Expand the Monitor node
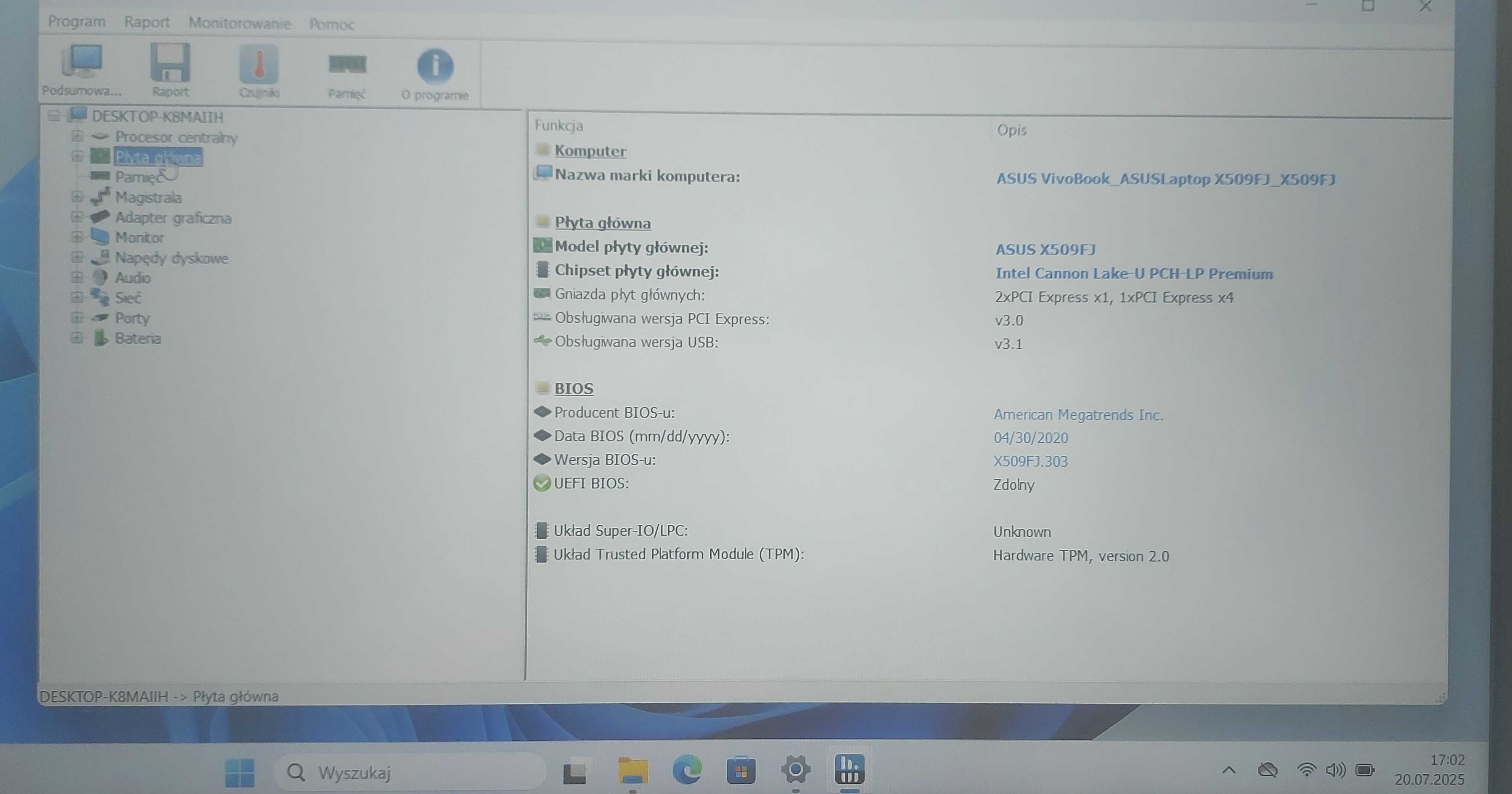1512x794 pixels. 77,237
